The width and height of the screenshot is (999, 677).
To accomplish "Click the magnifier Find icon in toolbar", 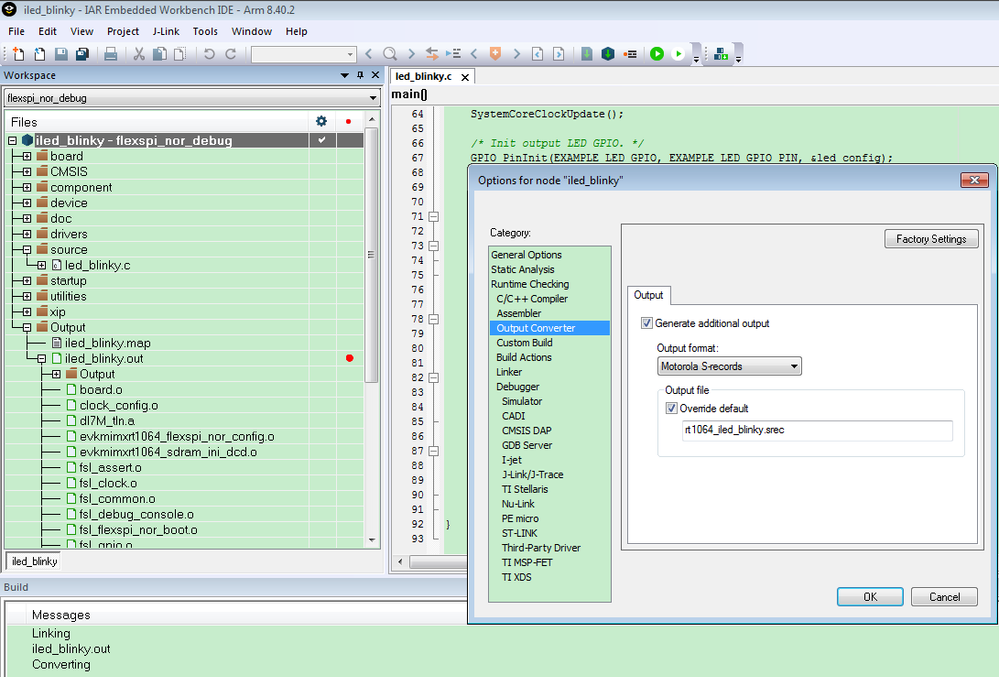I will [390, 54].
